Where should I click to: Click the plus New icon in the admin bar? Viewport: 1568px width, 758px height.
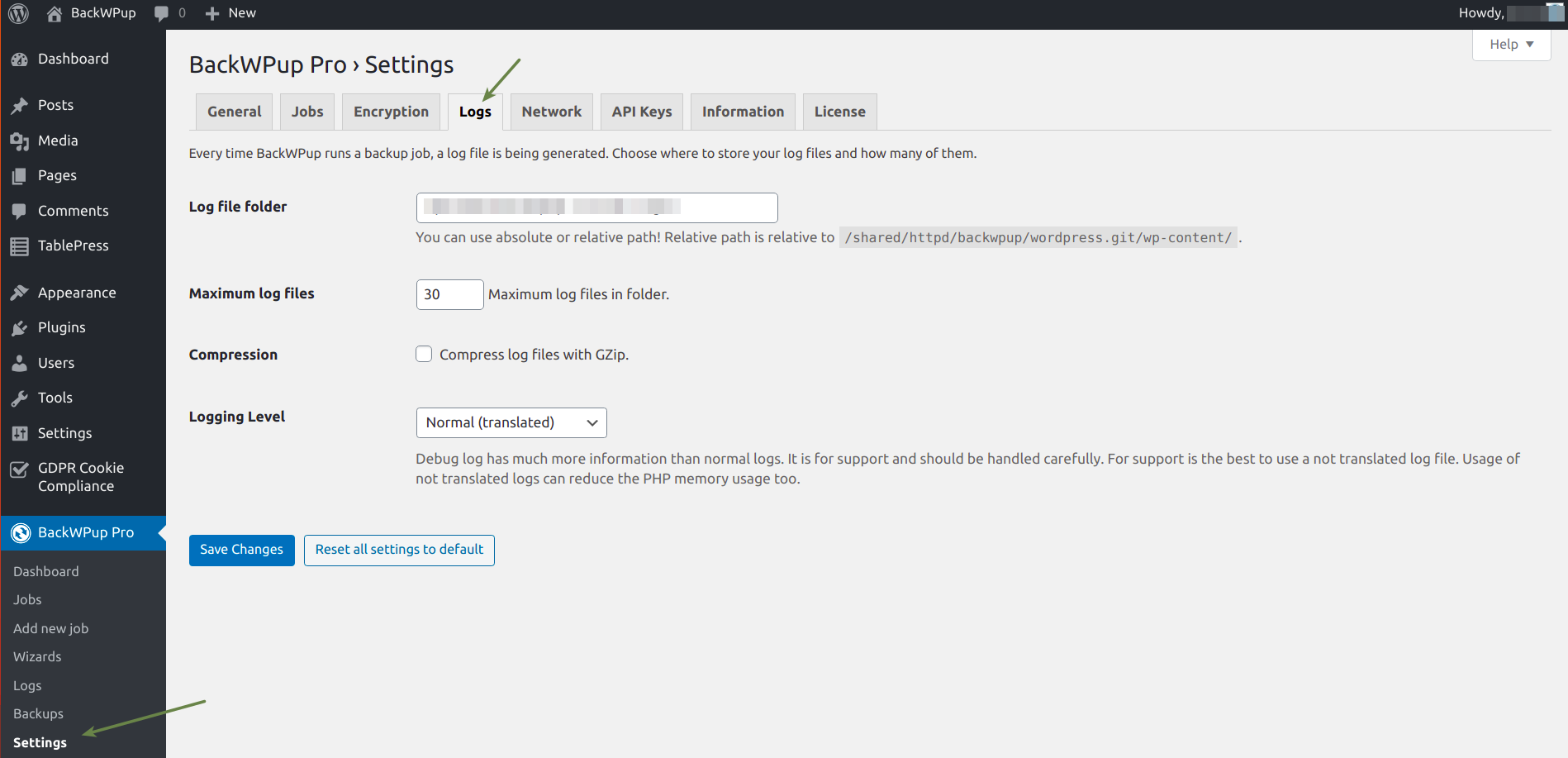click(x=212, y=13)
